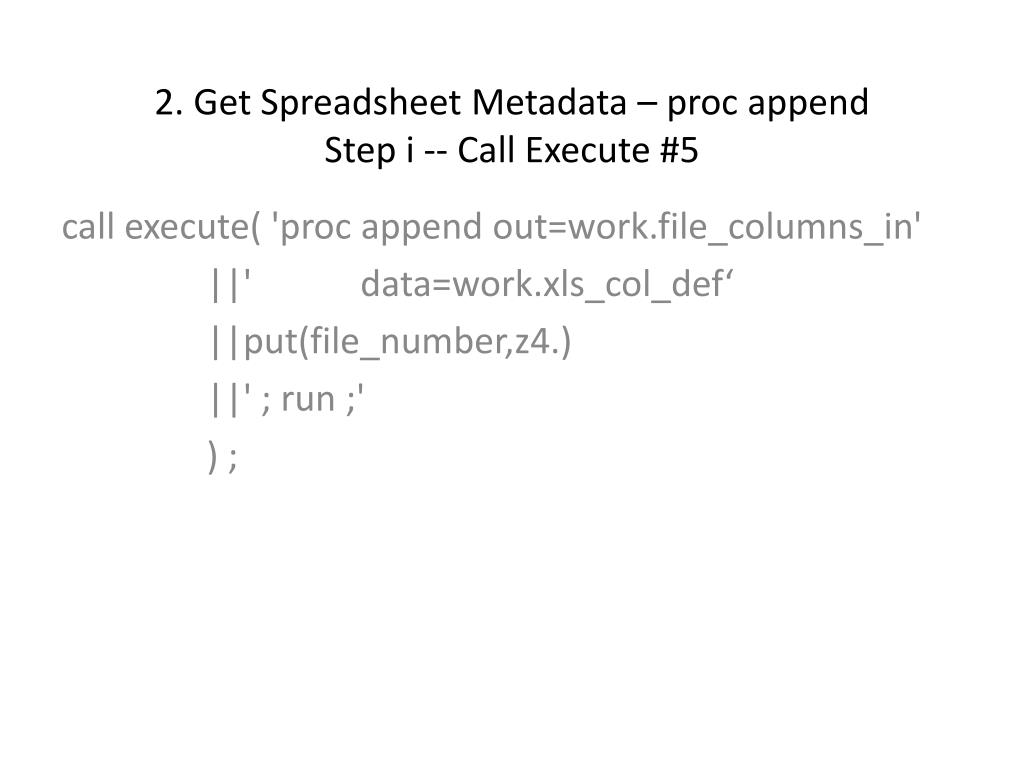This screenshot has width=1024, height=768.
Task: Select "execute(" in the first code line
Action: point(192,229)
